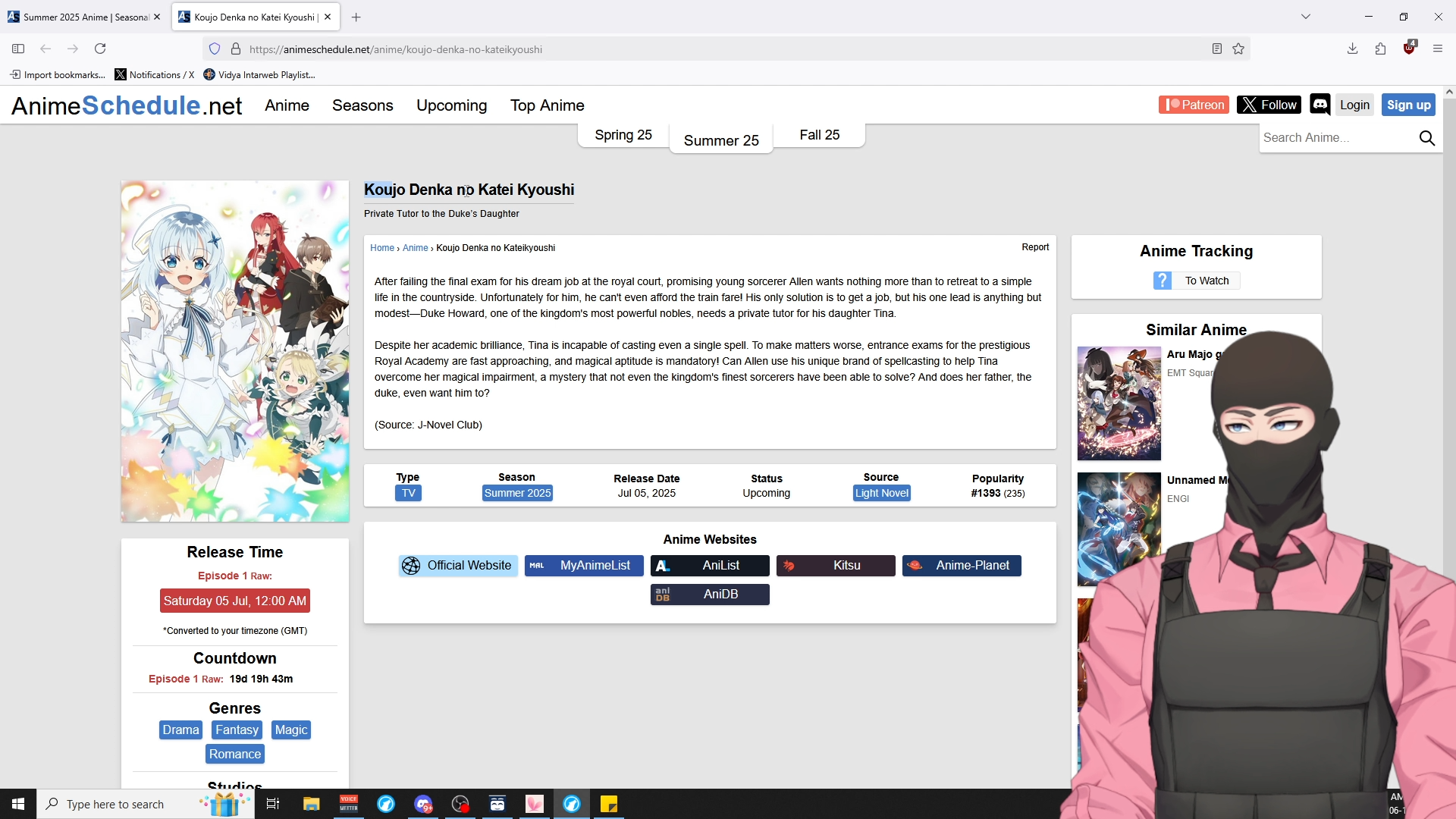This screenshot has width=1456, height=819.
Task: Launch File Explorer from the taskbar
Action: [312, 804]
